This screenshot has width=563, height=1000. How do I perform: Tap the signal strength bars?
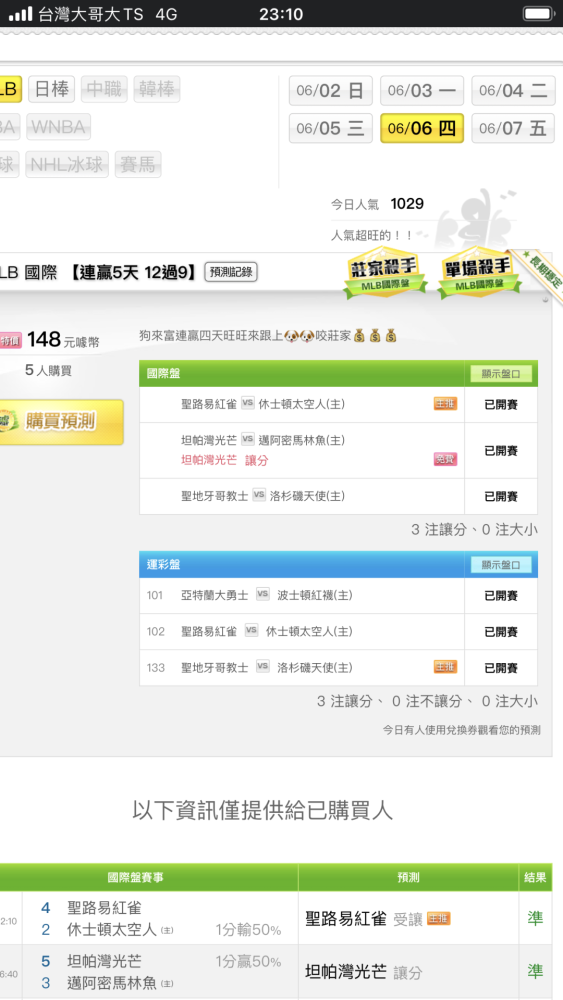[x=20, y=14]
